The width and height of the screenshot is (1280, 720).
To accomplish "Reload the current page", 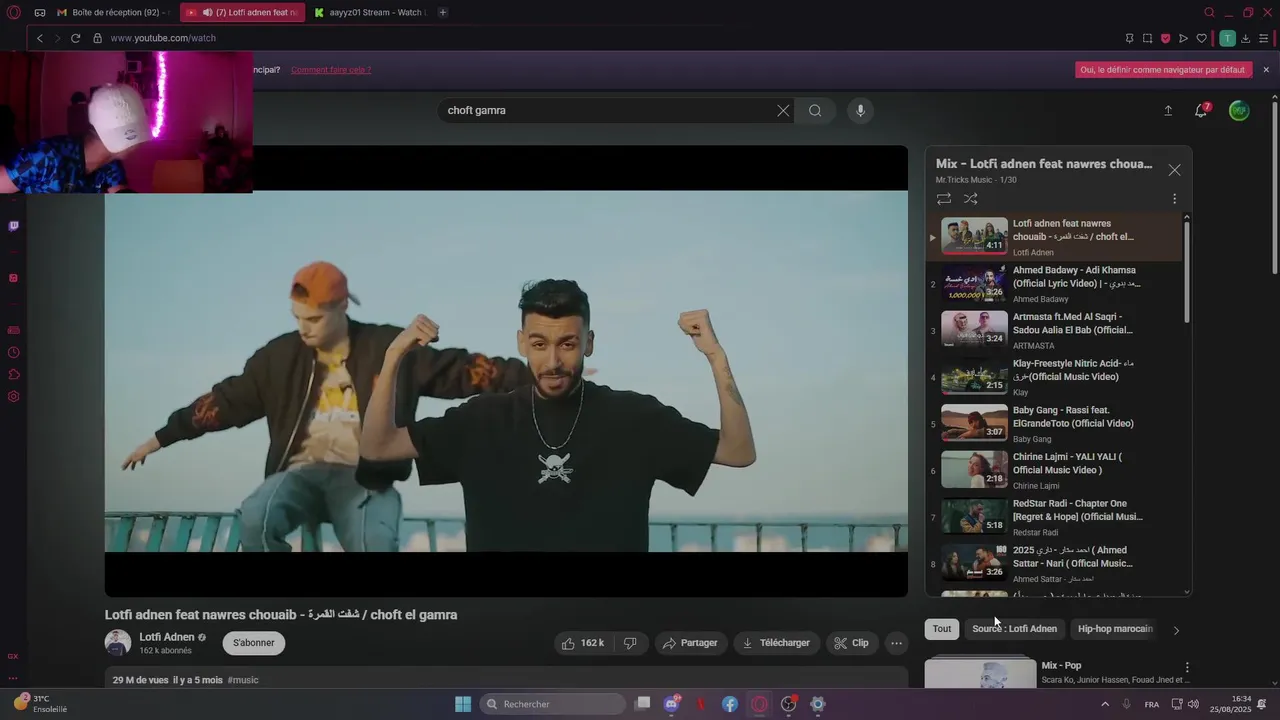I will [x=75, y=38].
